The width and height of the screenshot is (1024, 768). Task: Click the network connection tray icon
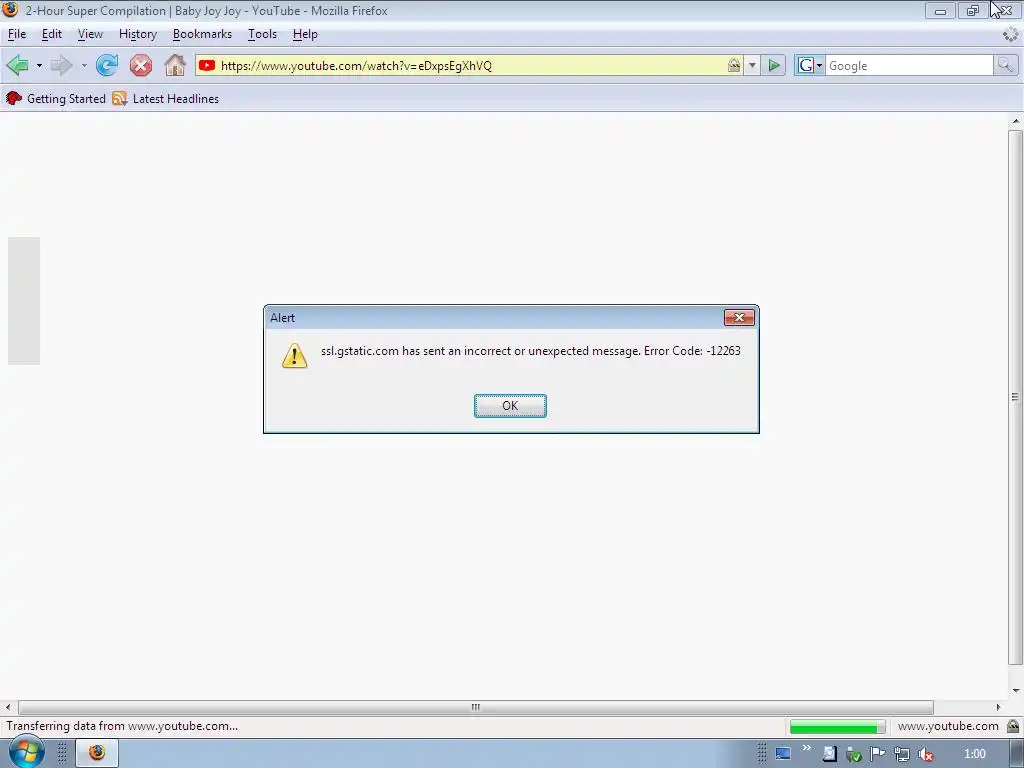point(902,754)
